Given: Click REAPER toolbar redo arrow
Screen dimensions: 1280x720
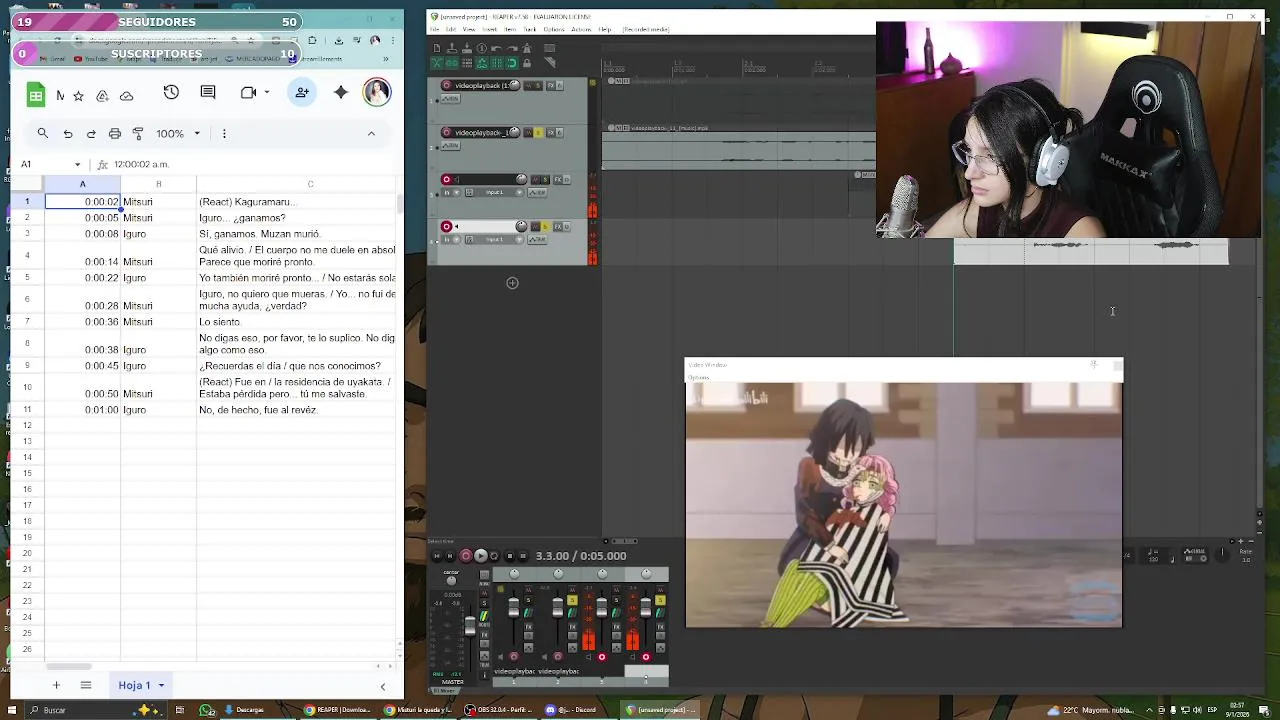Looking at the screenshot, I should tap(512, 47).
